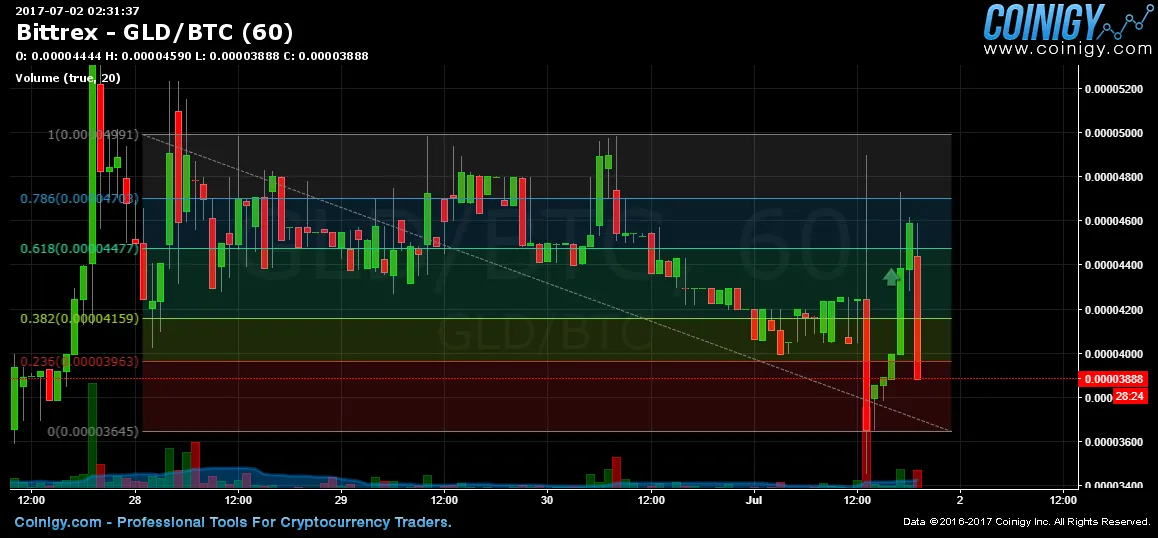Click the red current price tag 0.00003888
1158x538 pixels.
pos(1114,379)
